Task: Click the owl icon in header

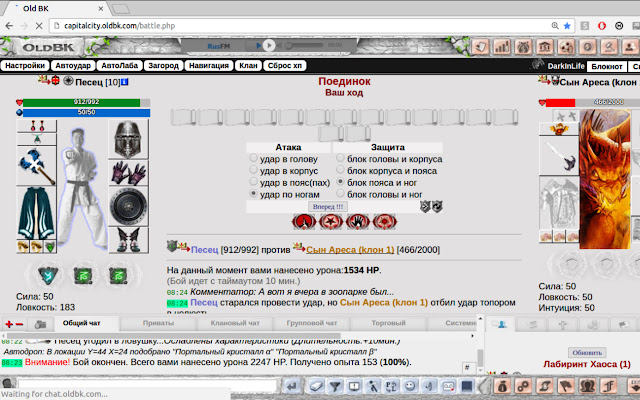Action: 523,47
